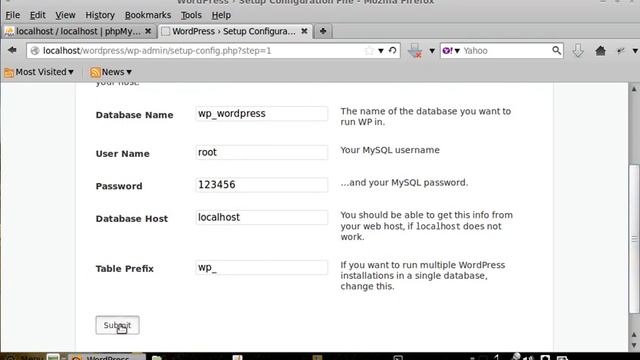Submit the database configuration form
The image size is (640, 360).
118,325
